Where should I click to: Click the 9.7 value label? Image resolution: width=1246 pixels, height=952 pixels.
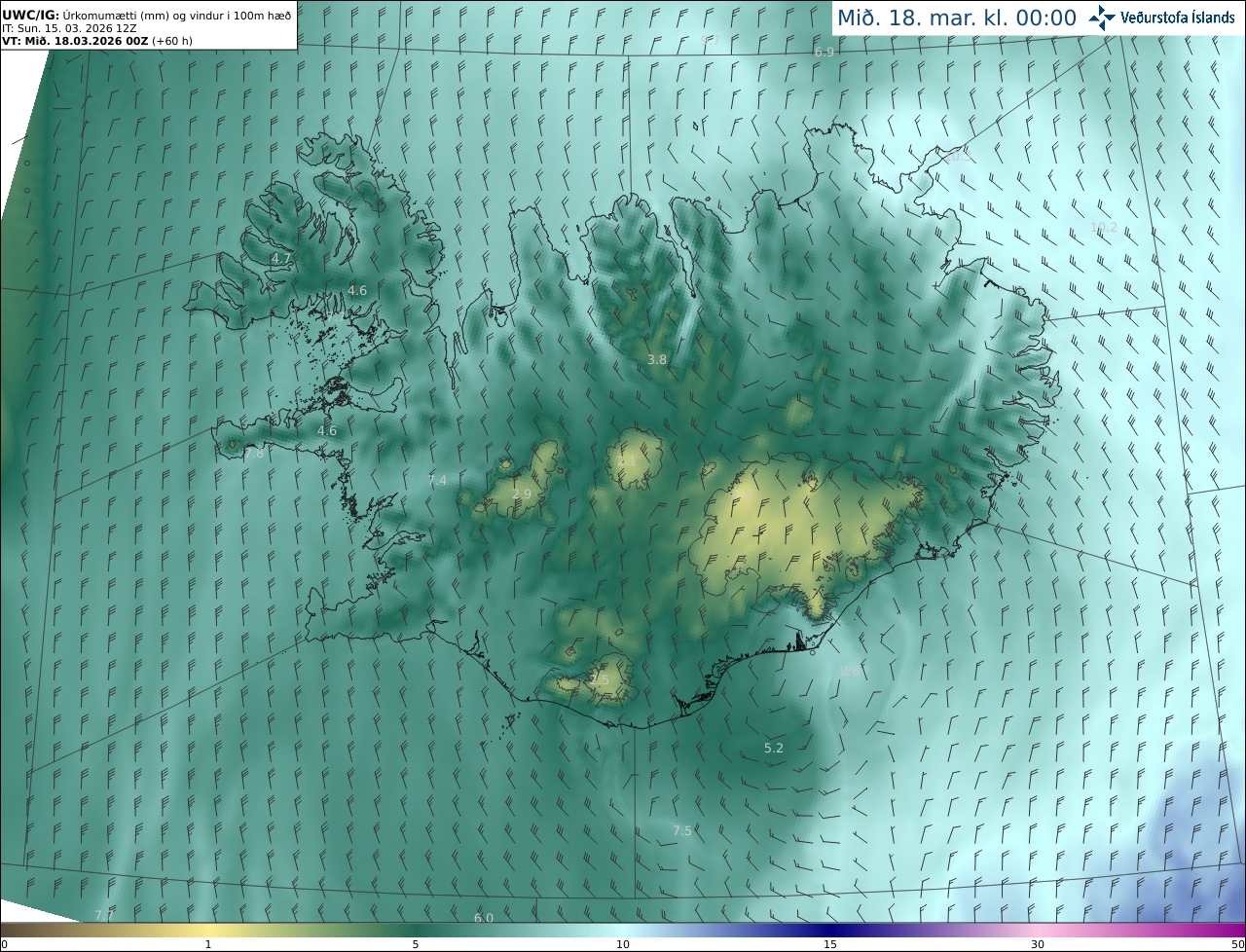point(711,40)
